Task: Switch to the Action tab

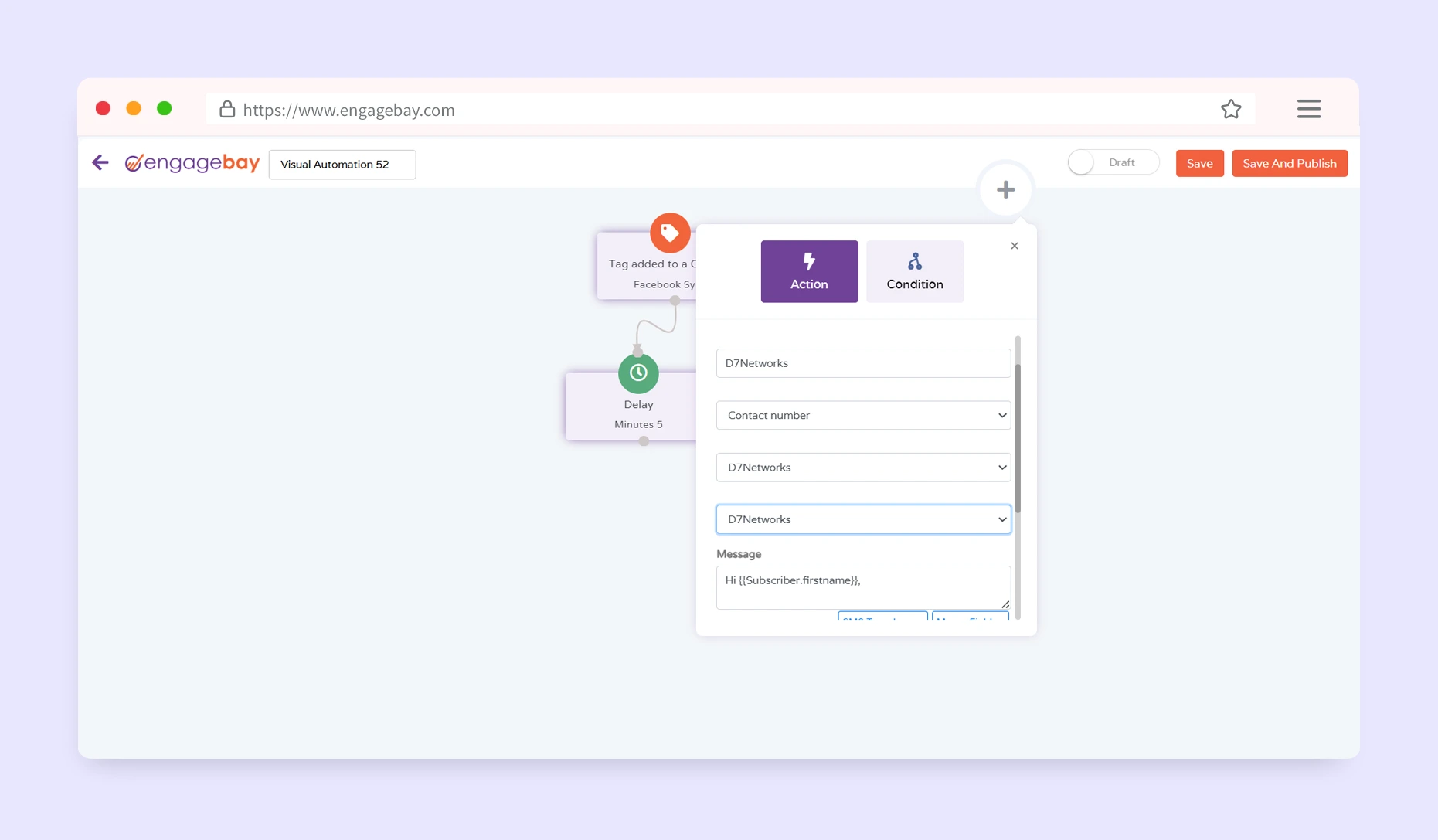Action: 809,271
